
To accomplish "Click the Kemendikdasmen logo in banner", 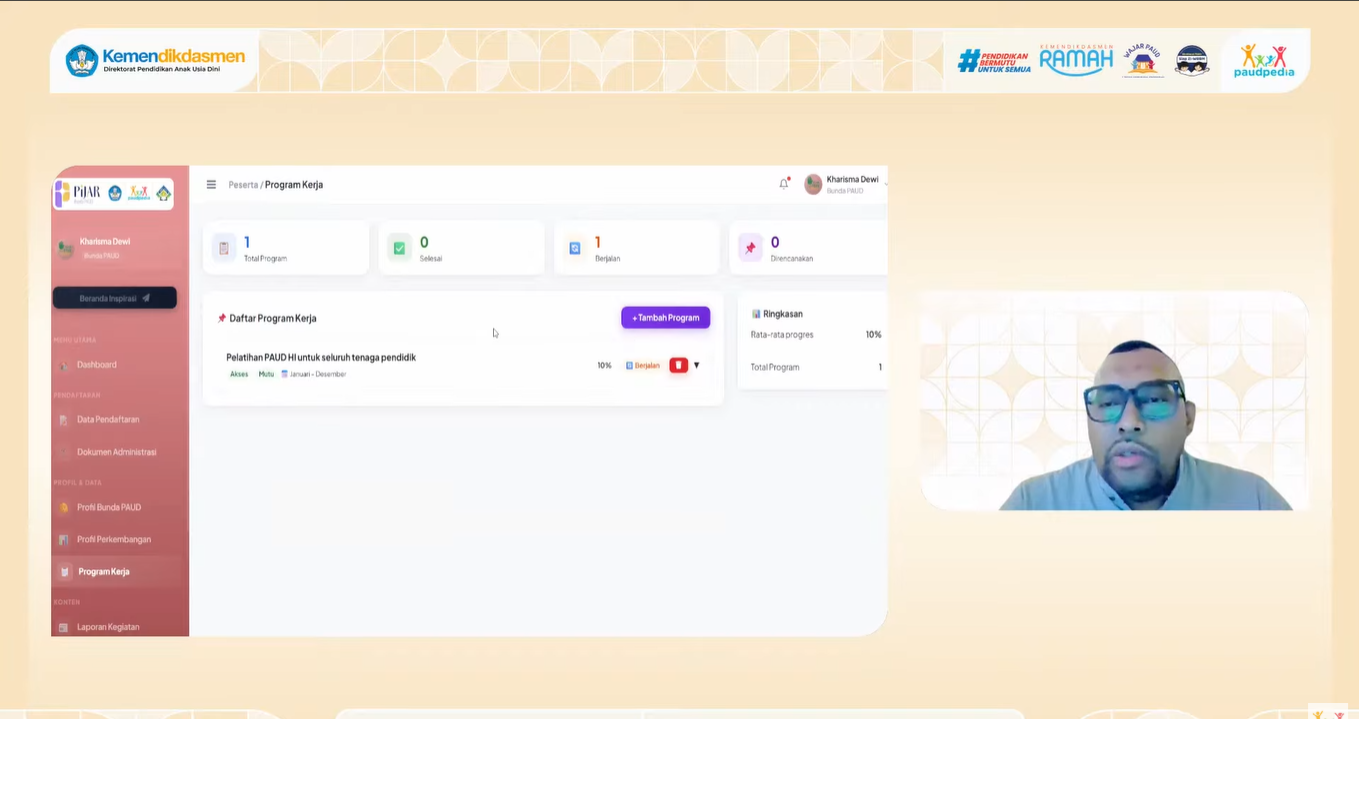I will click(155, 60).
